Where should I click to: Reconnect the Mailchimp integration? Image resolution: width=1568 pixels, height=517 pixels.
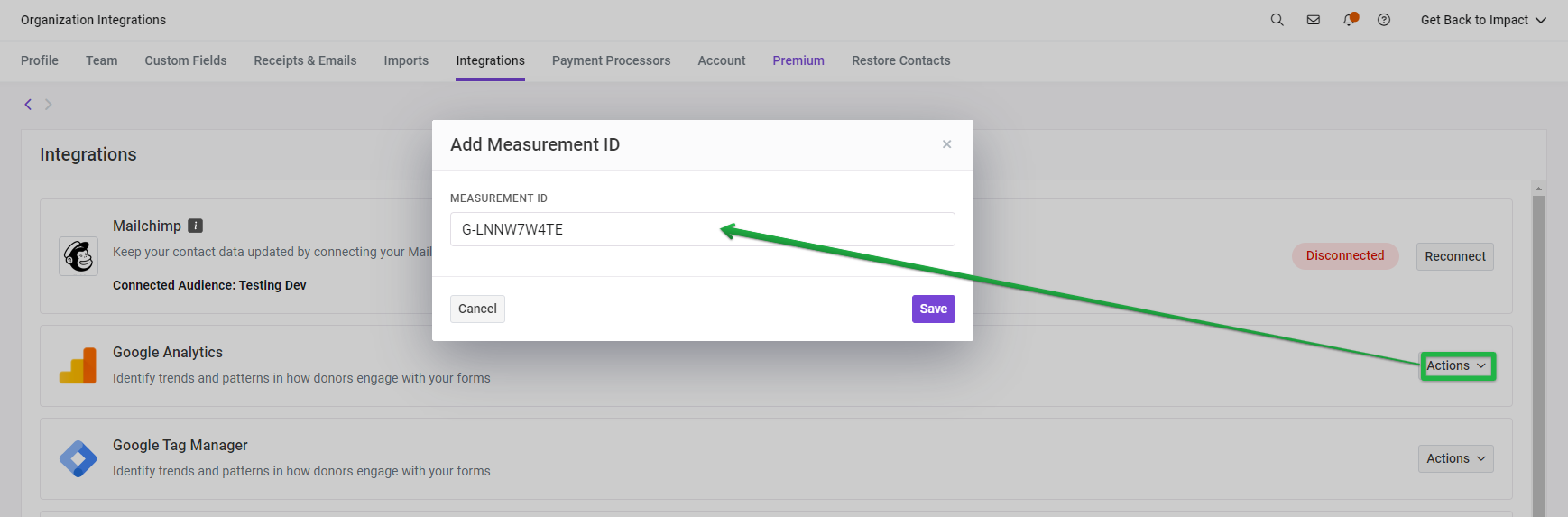[1455, 256]
